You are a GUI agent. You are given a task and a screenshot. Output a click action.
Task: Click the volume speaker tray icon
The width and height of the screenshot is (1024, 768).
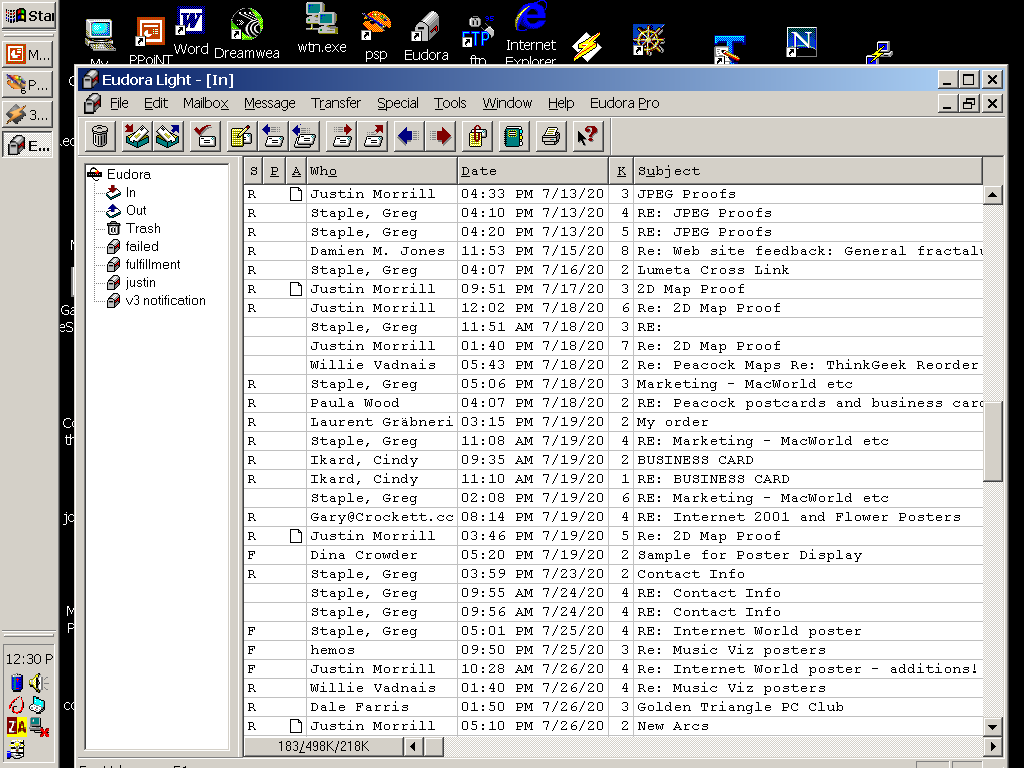click(x=39, y=683)
